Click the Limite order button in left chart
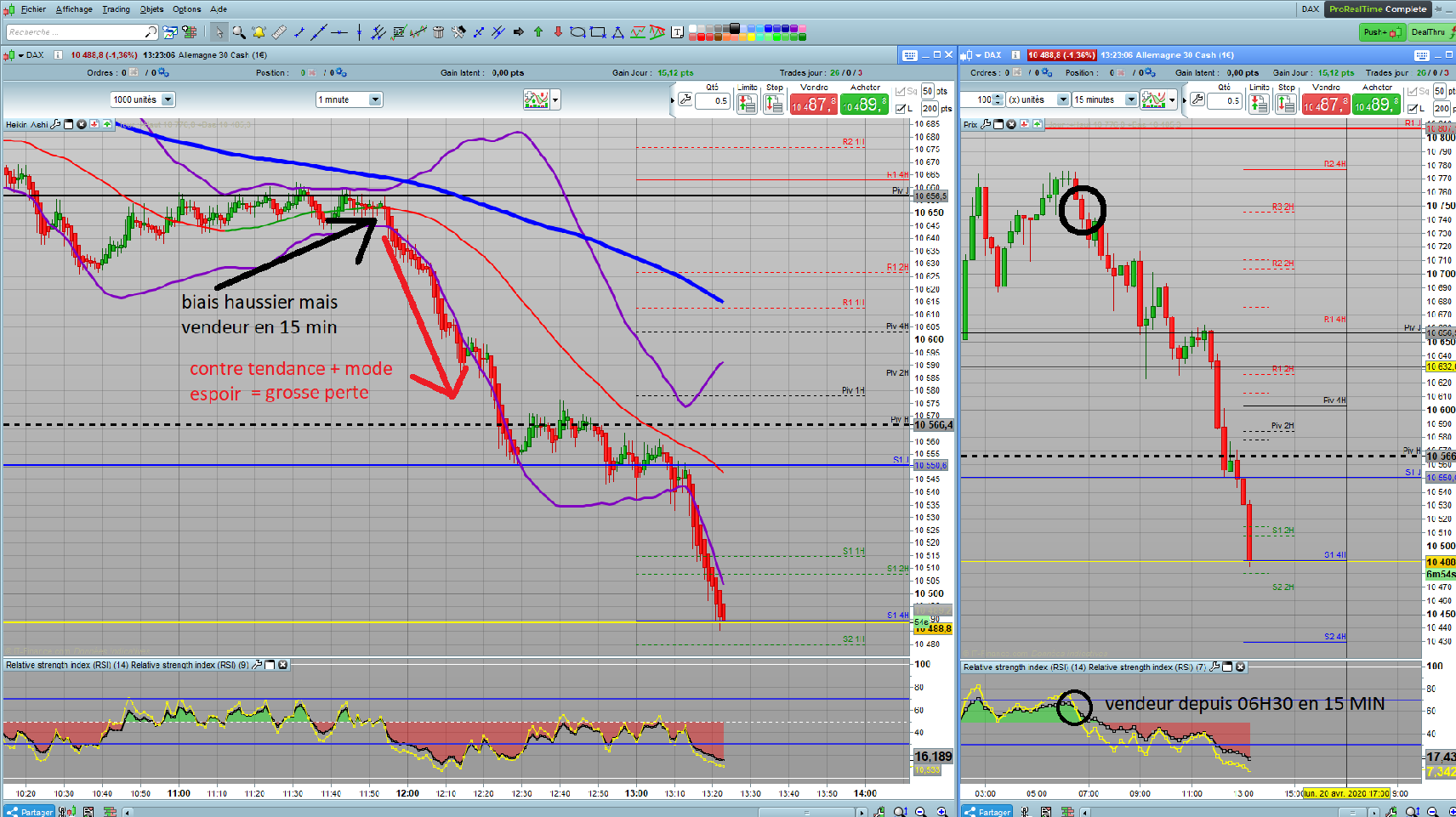Screen dimensions: 1456x817 pyautogui.click(x=747, y=104)
